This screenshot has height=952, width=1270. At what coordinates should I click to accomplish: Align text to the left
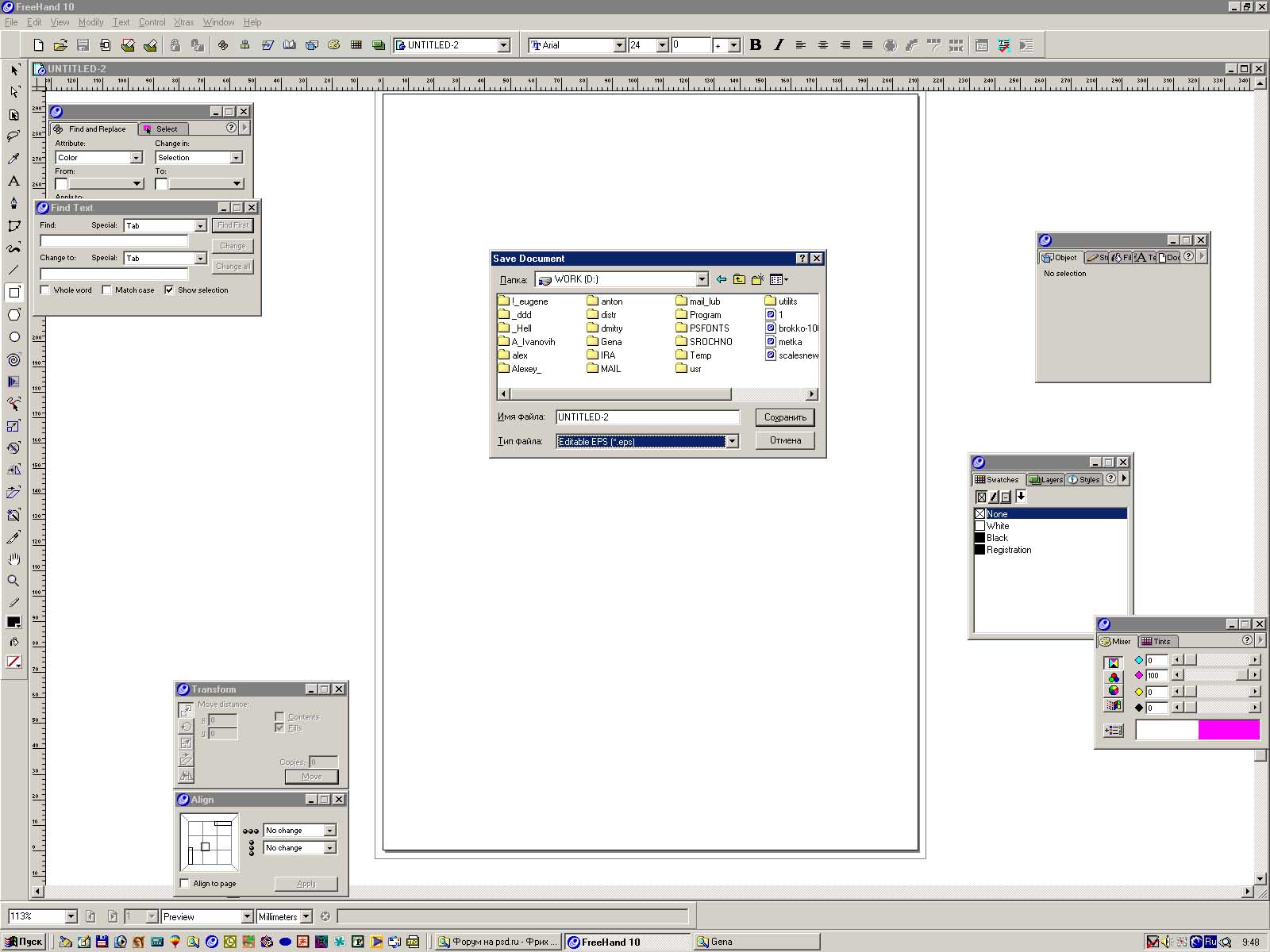coord(800,45)
